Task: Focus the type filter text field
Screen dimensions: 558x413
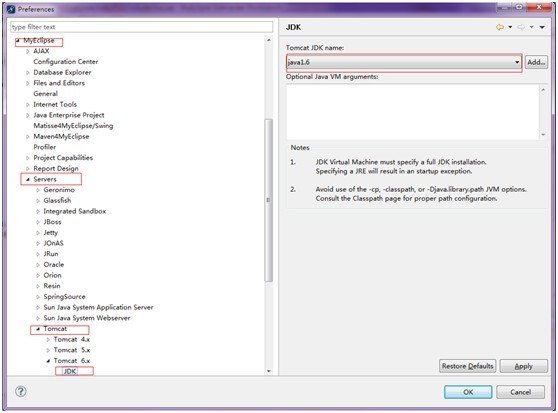Action: (142, 27)
